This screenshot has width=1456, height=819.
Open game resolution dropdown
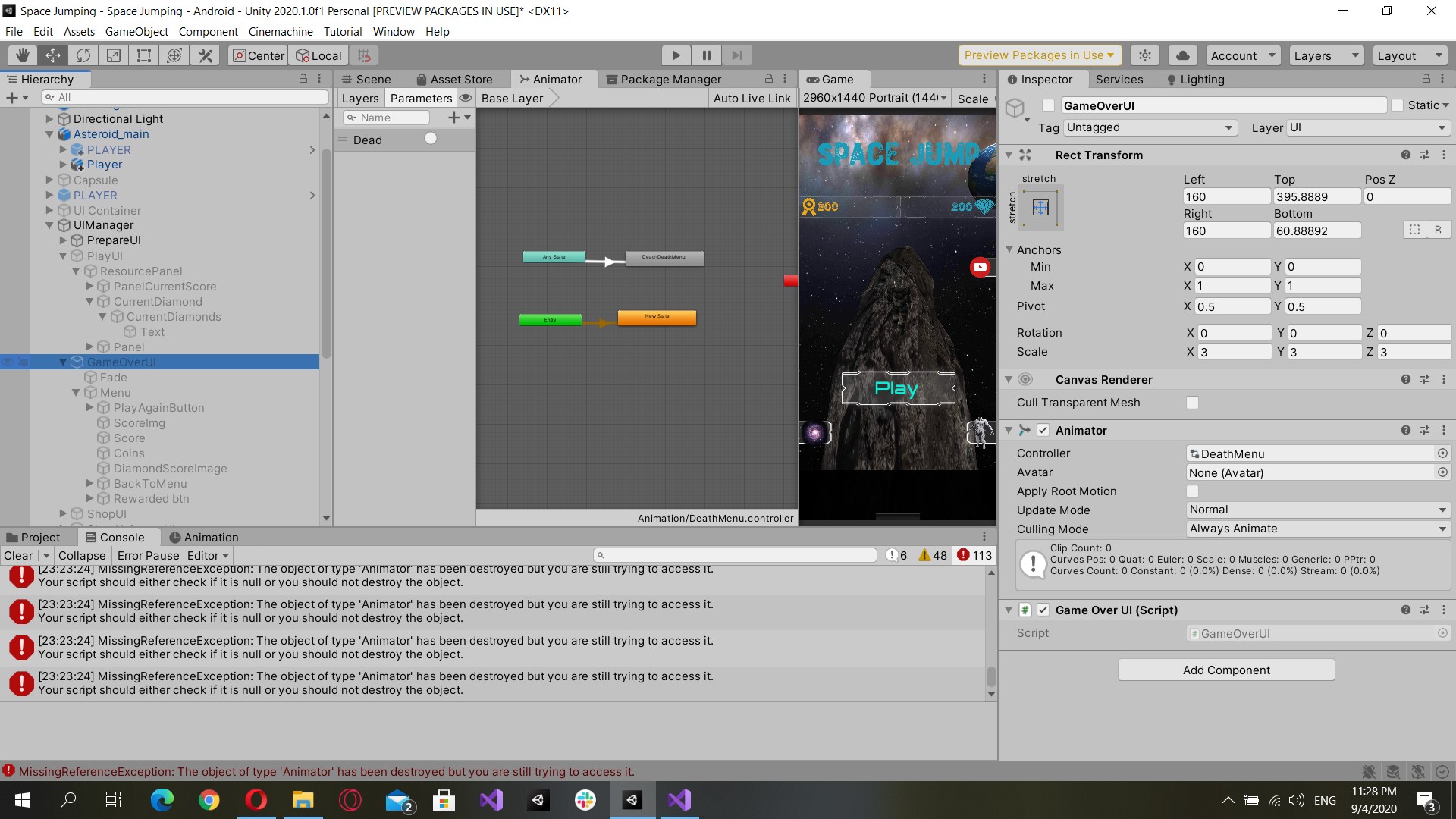point(875,98)
